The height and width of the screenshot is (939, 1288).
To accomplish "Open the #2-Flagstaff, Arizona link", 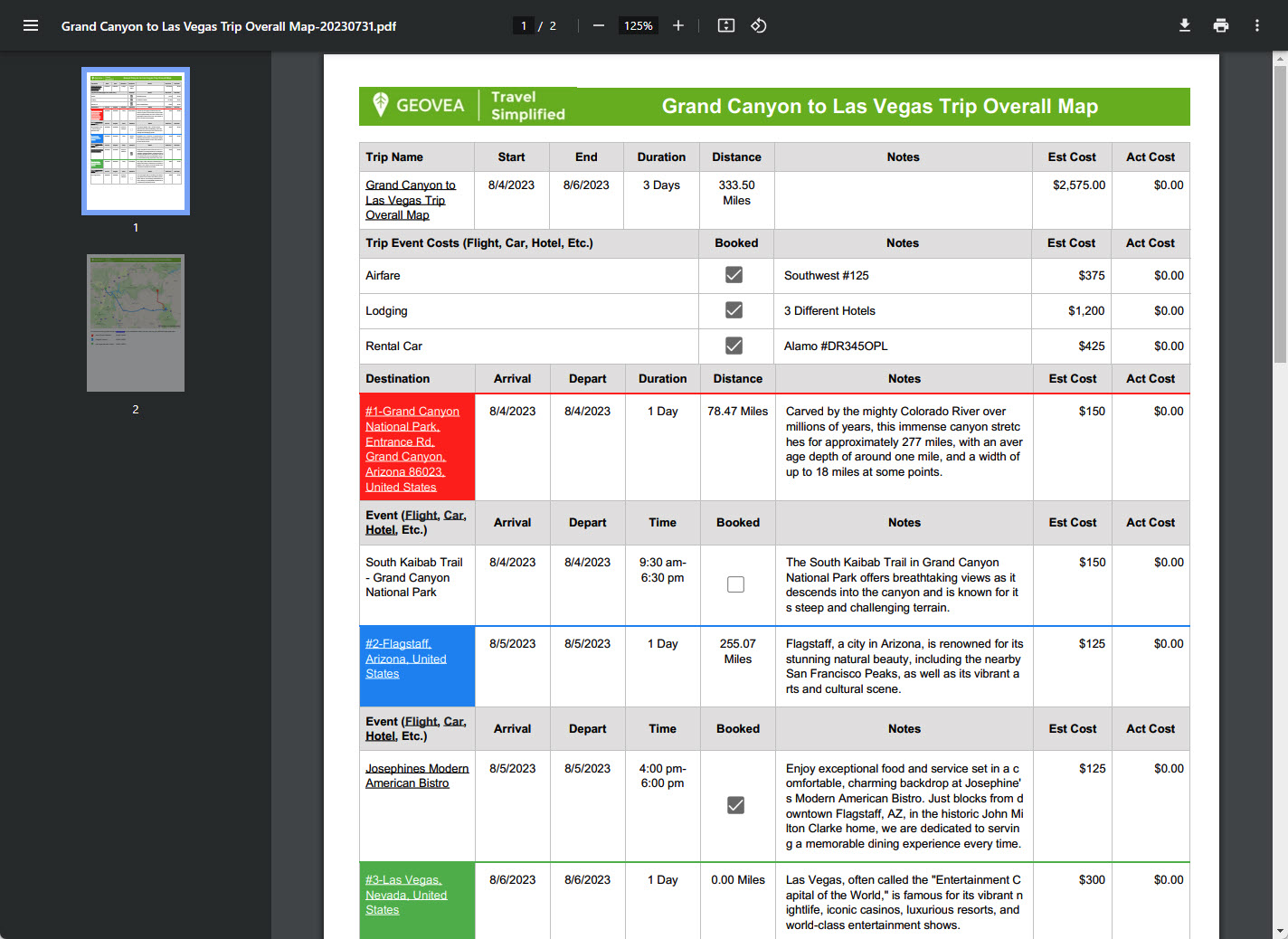I will (404, 658).
